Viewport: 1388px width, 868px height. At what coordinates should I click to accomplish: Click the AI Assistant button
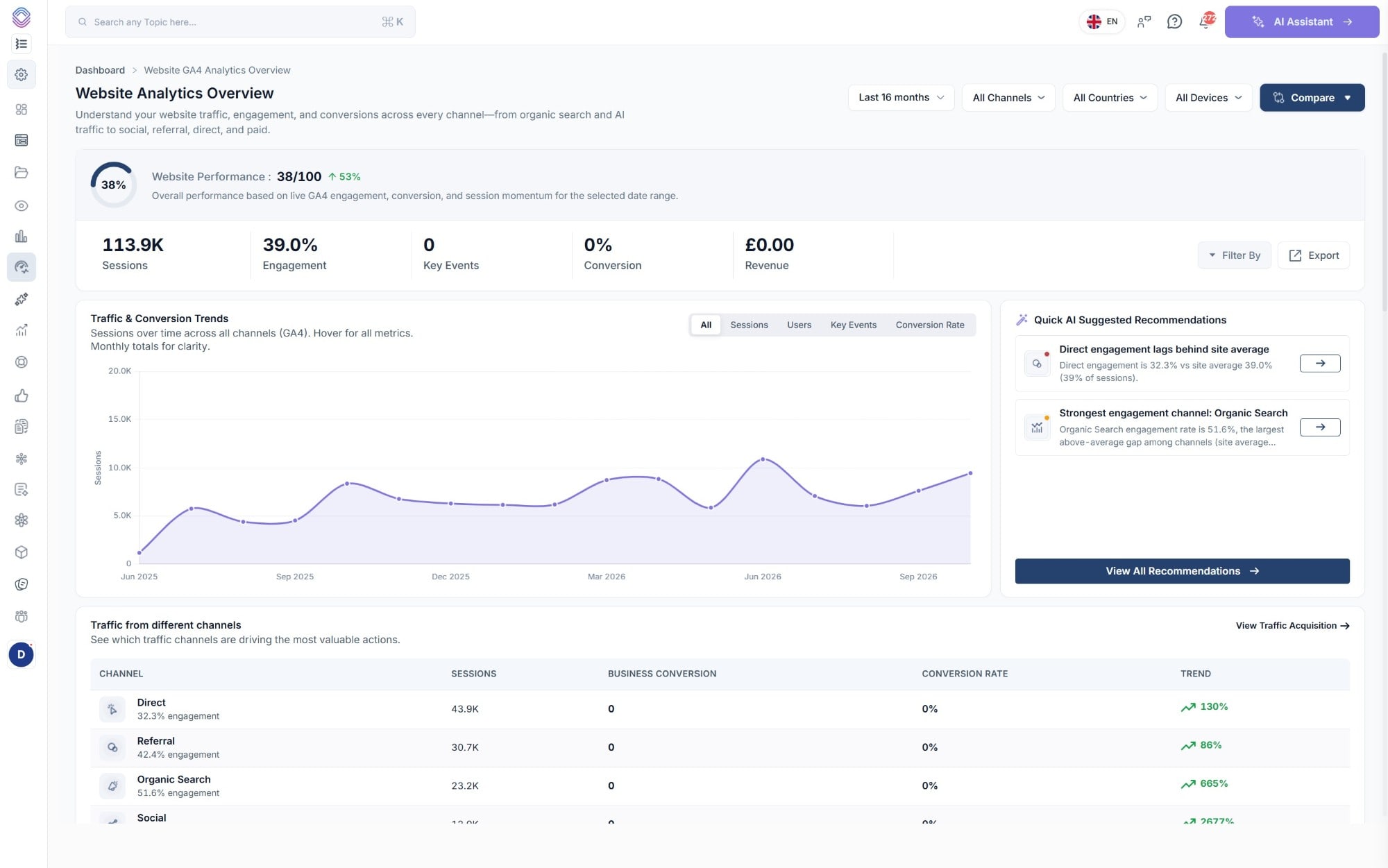point(1301,22)
